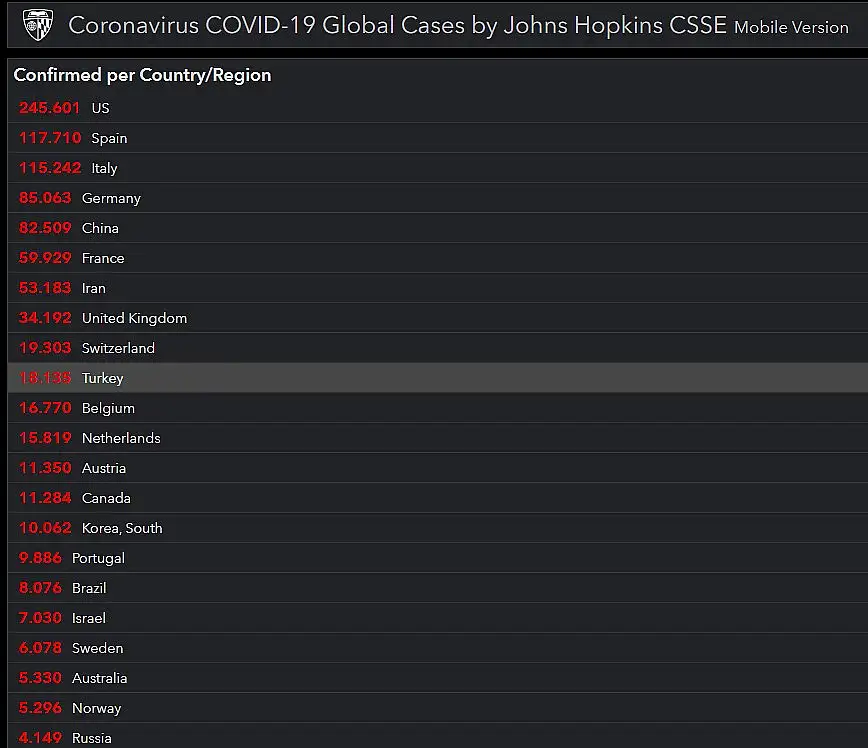Select the Netherlands row
This screenshot has width=868, height=748.
point(438,437)
